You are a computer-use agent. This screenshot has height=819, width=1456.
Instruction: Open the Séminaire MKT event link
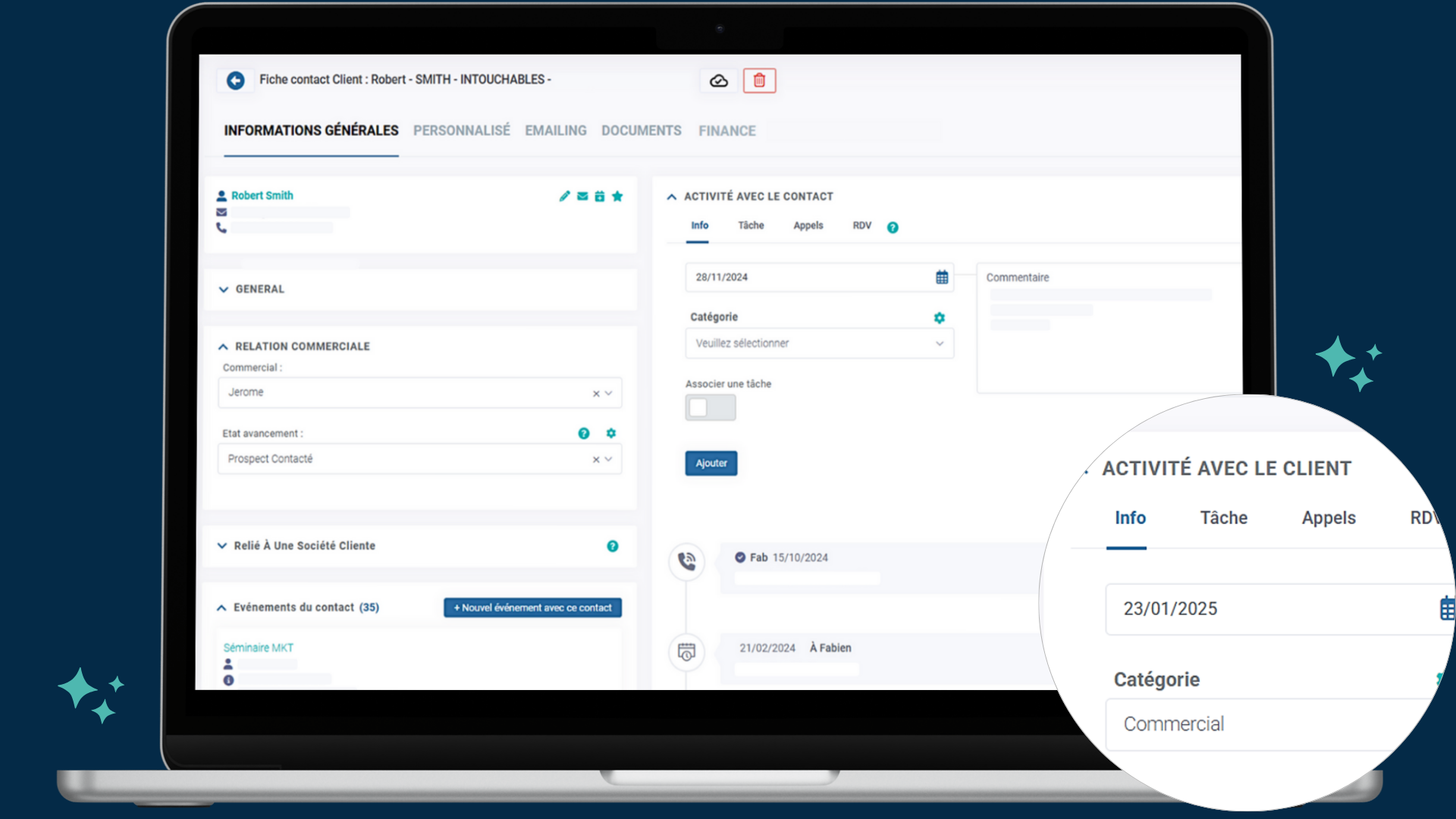click(x=258, y=648)
